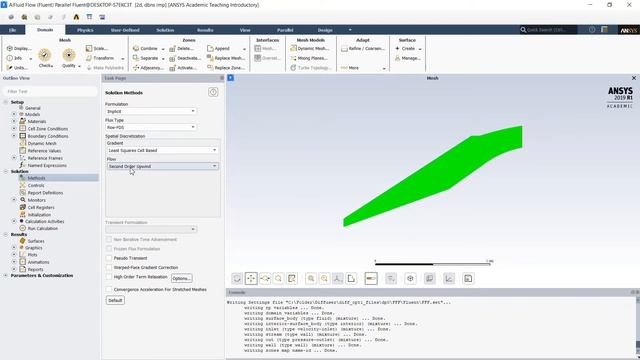Screen dimensions: 640x360
Task: Switch to the User-Defined ribbon tab
Action: coord(125,30)
